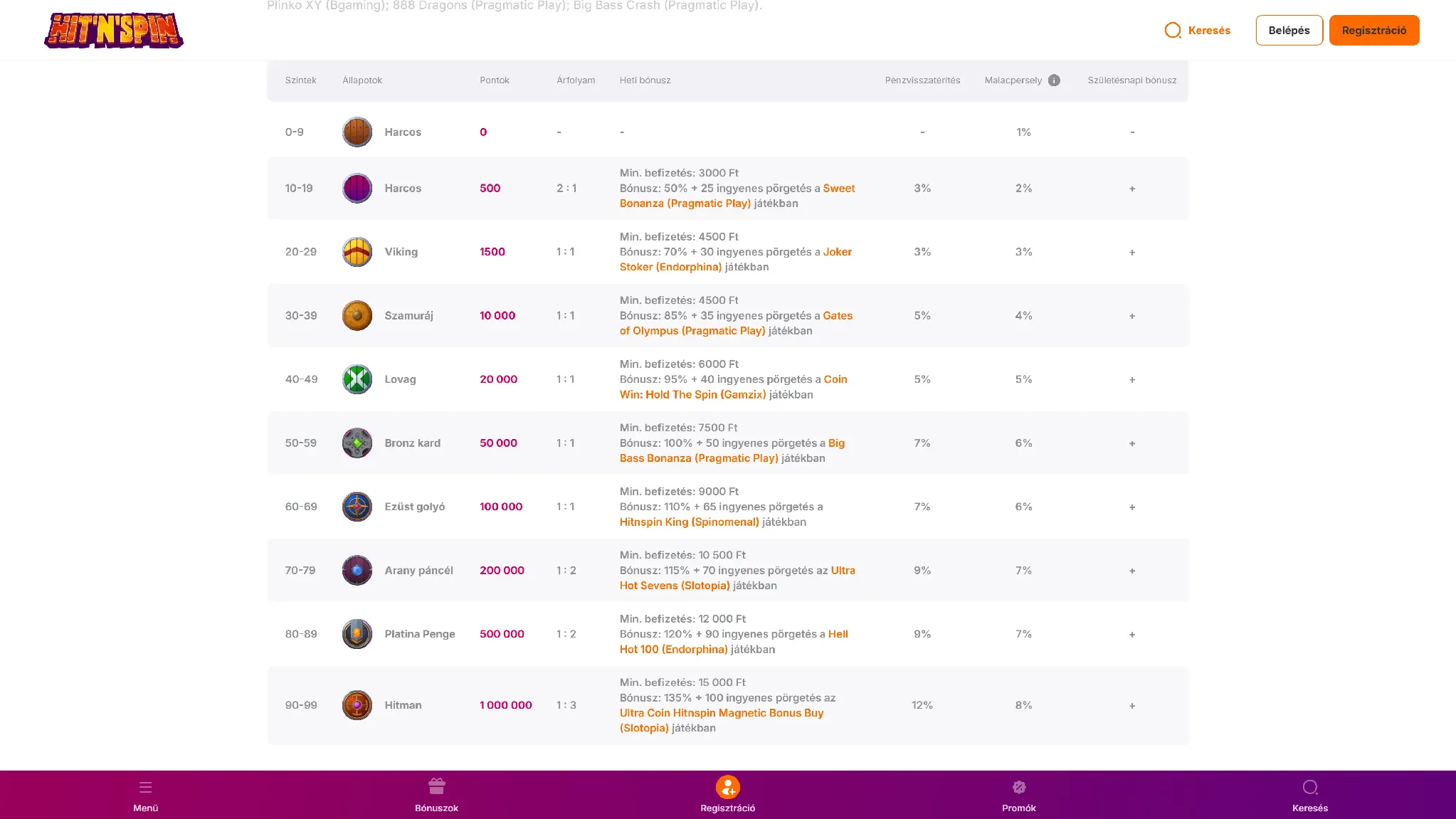Click the Keresés link in header
The height and width of the screenshot is (819, 1456).
(1209, 31)
